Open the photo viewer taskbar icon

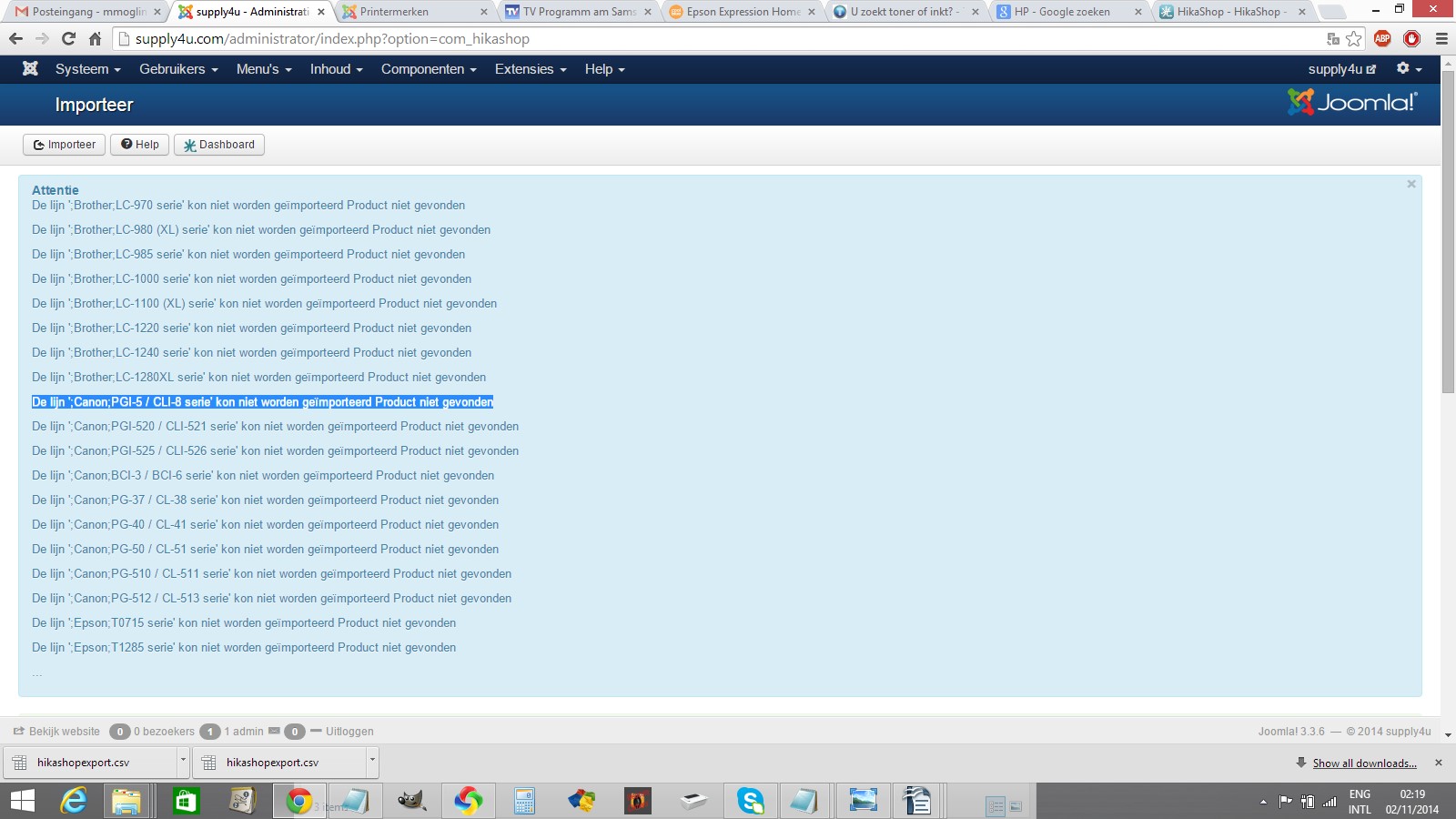[863, 801]
